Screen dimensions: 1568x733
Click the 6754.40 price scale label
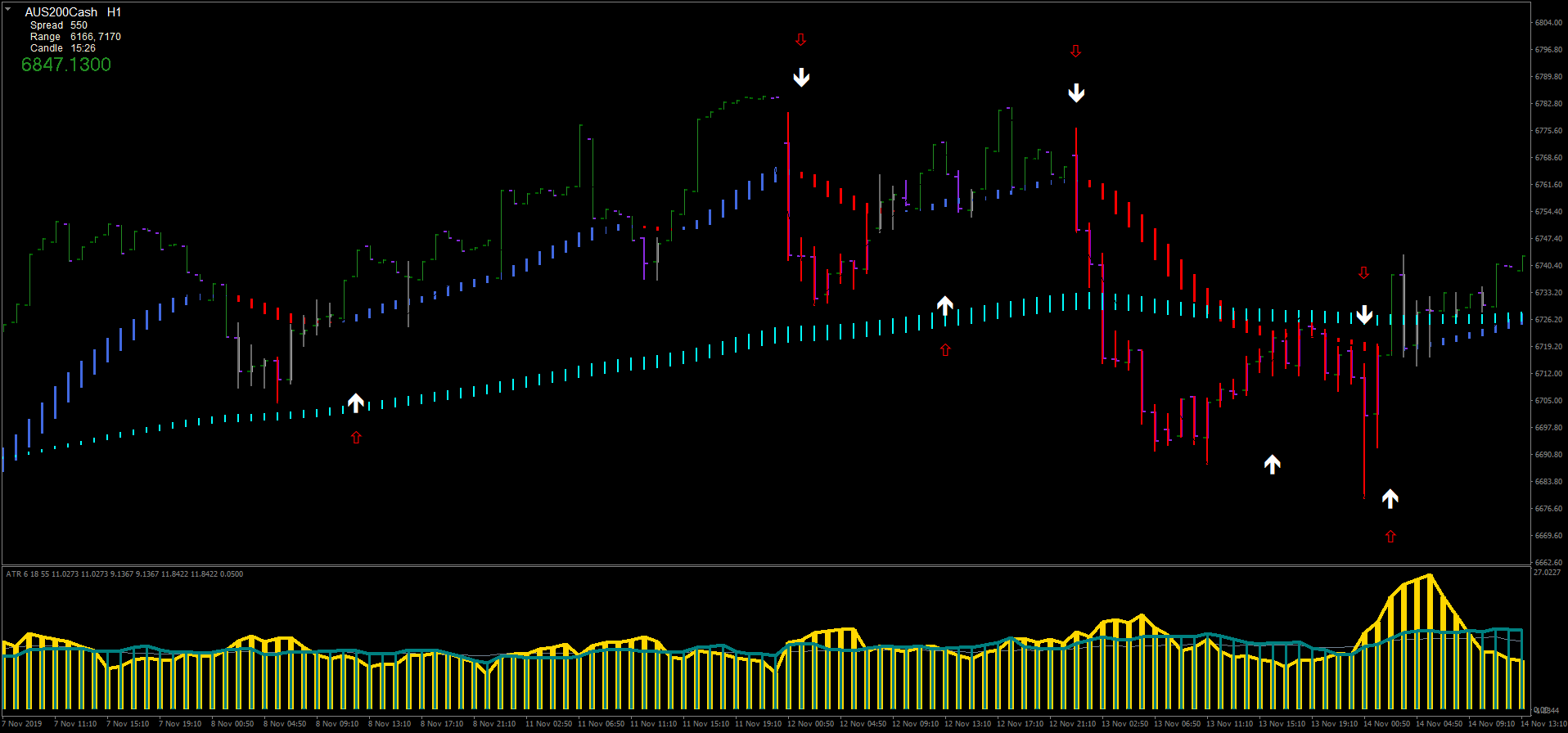1549,212
